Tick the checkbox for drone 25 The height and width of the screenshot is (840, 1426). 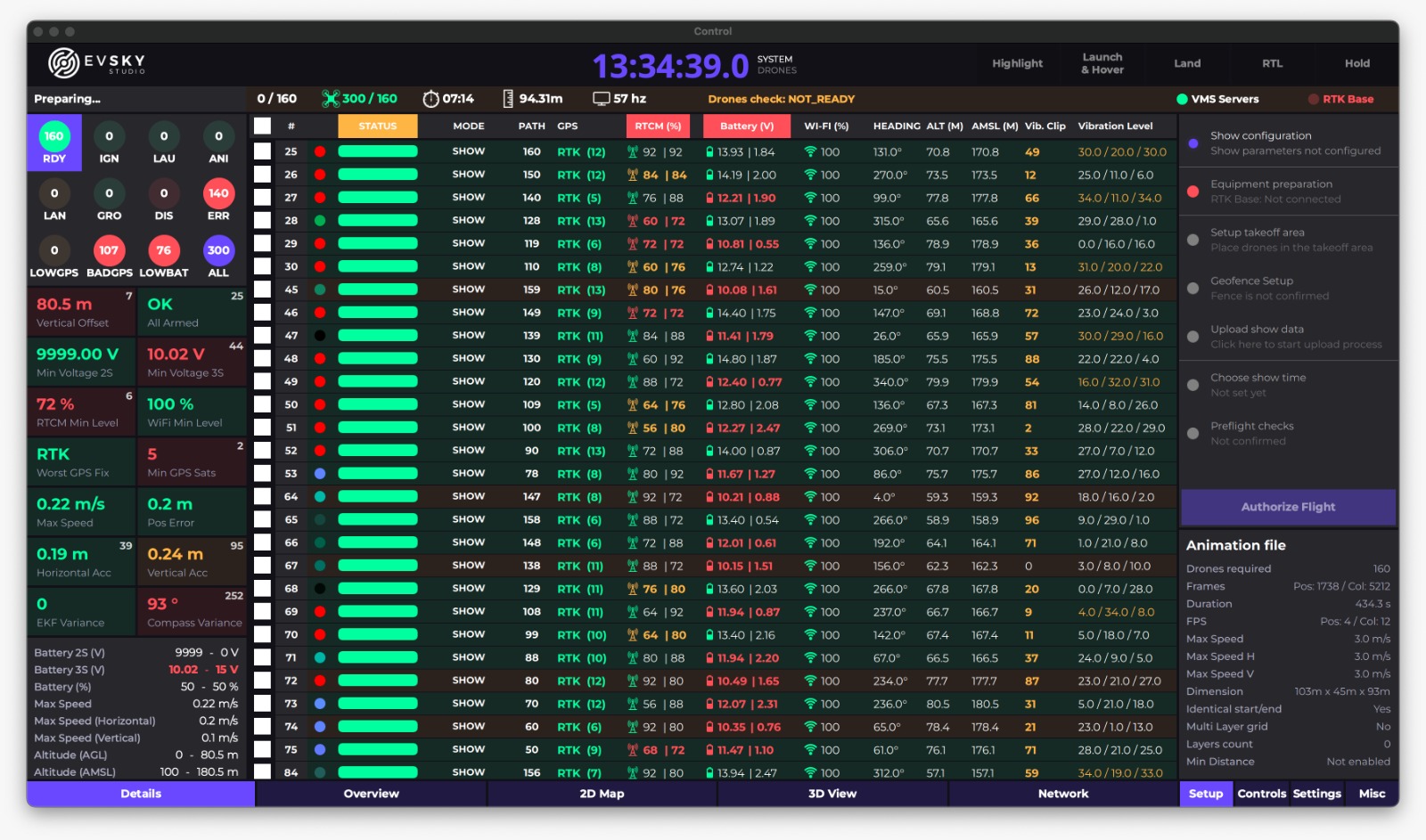tap(262, 151)
